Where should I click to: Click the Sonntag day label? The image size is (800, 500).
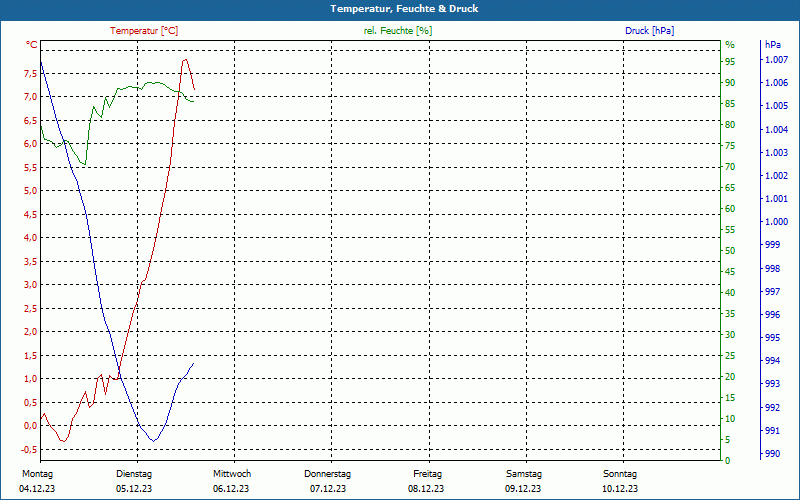pyautogui.click(x=620, y=474)
